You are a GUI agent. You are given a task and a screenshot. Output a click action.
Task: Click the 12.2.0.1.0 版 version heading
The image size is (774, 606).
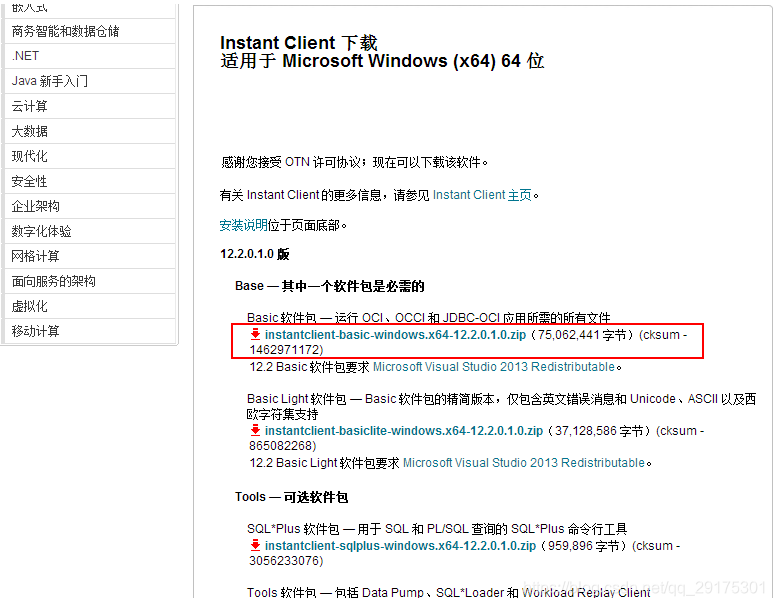pyautogui.click(x=255, y=254)
